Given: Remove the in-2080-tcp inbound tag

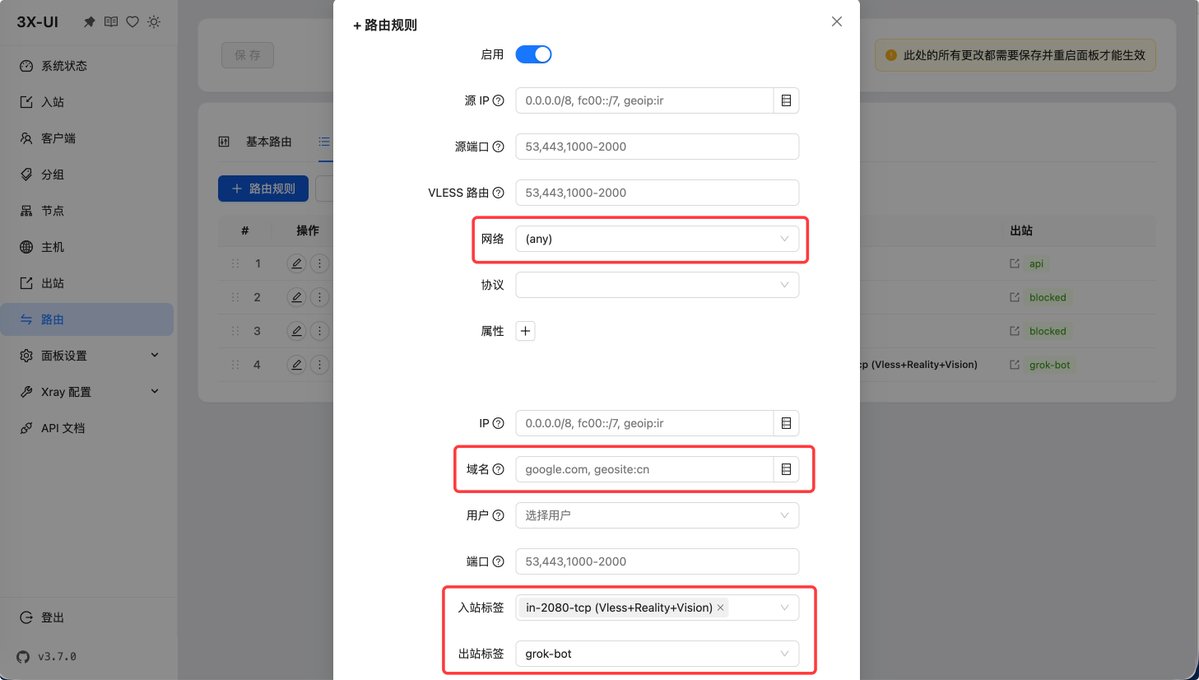Looking at the screenshot, I should point(720,607).
